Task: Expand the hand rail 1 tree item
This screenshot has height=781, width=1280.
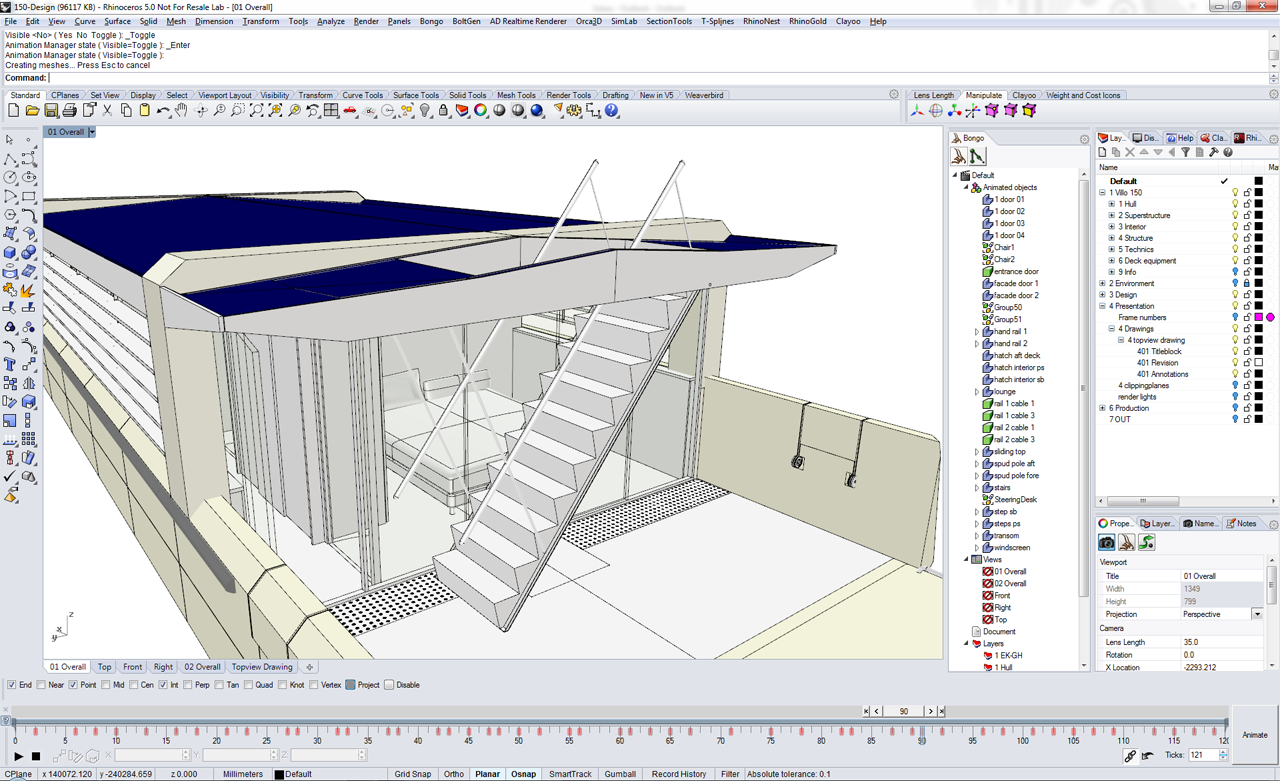Action: coord(977,331)
